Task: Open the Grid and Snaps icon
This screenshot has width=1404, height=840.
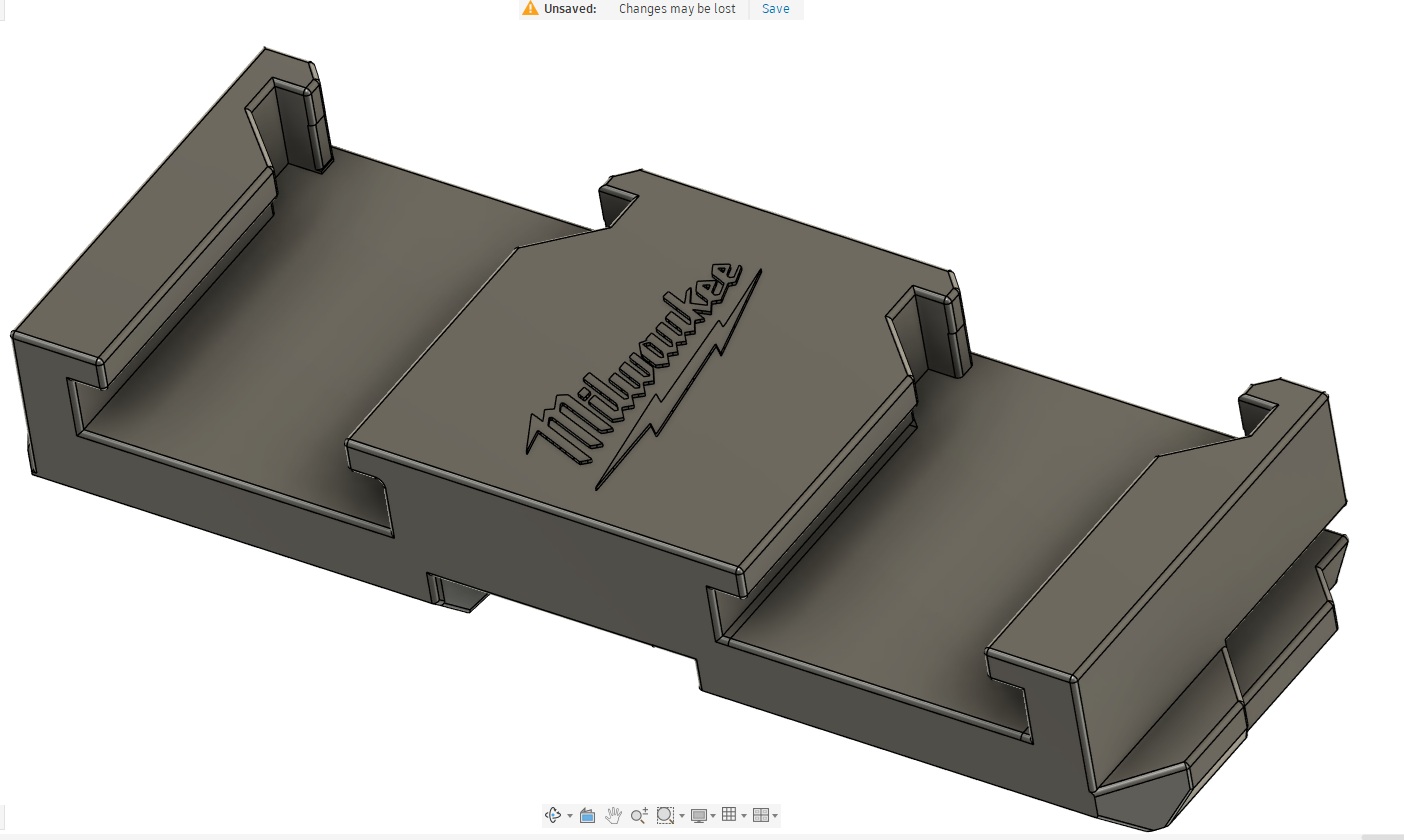Action: (729, 814)
